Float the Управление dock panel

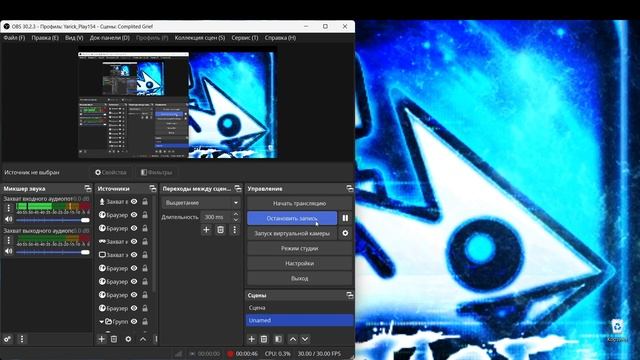click(x=349, y=189)
